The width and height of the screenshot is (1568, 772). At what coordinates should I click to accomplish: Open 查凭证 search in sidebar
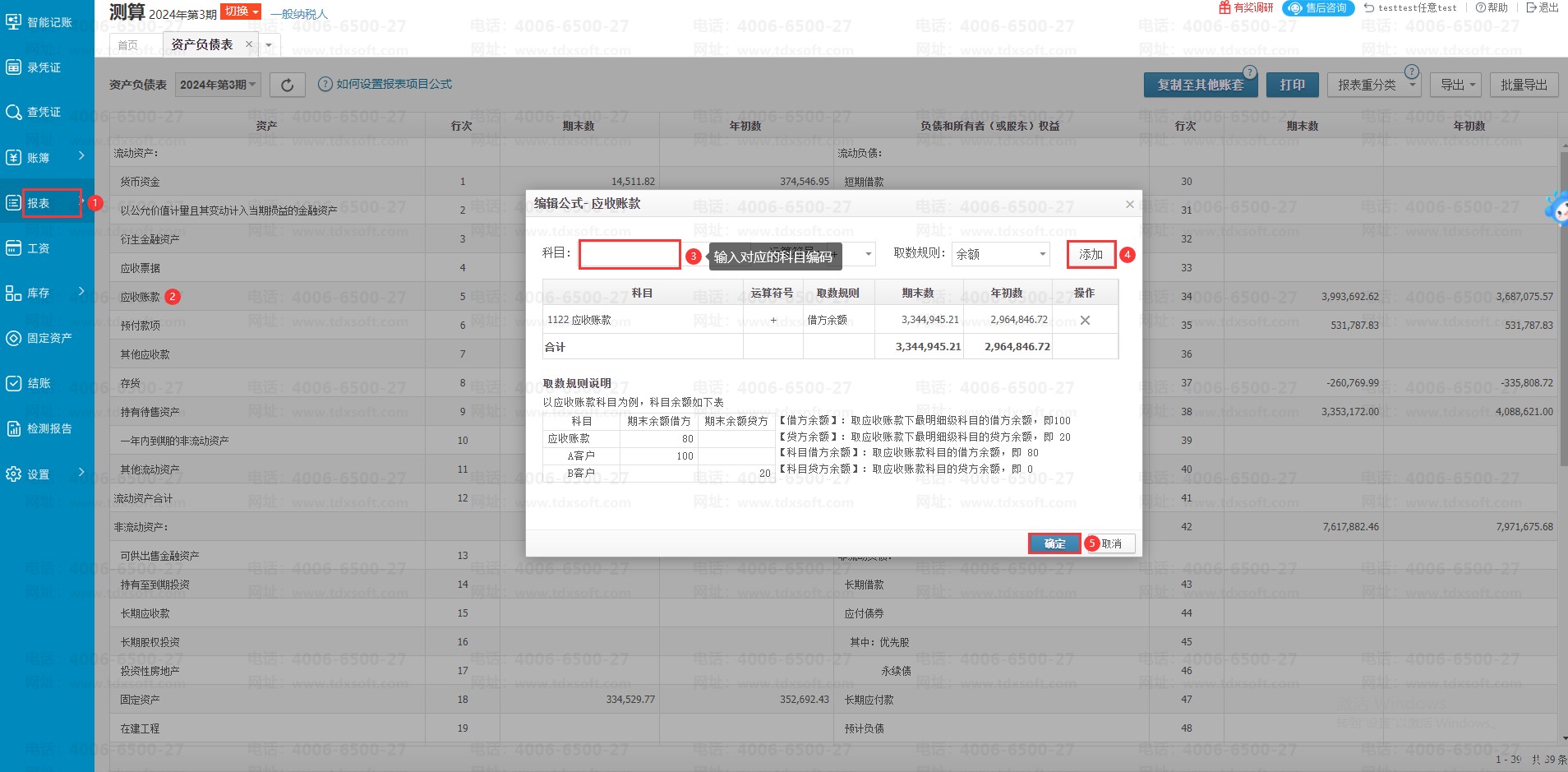44,113
